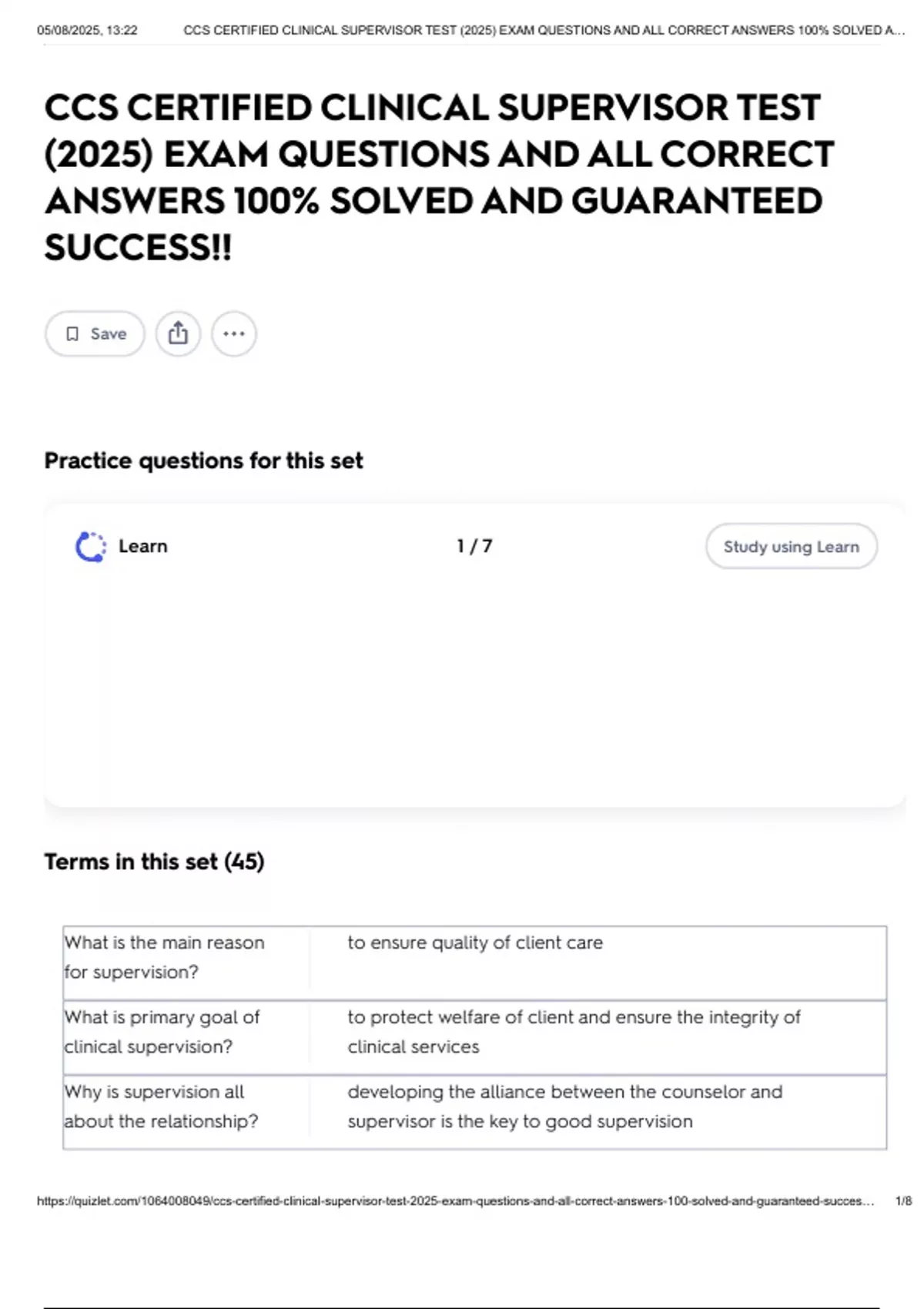Click the definition about developing the alliance
This screenshot has width=924, height=1309.
pos(564,1106)
